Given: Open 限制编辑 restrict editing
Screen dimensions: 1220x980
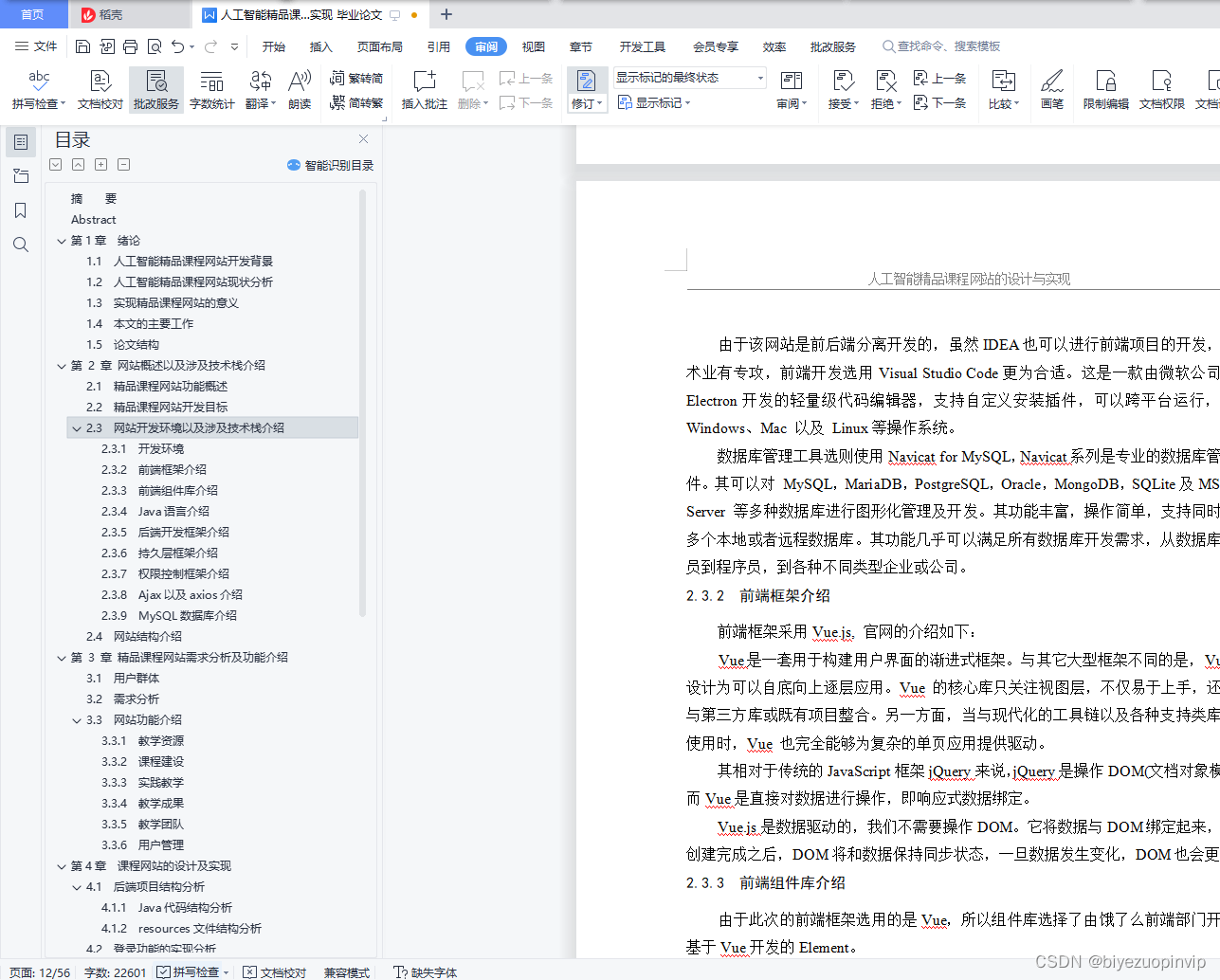Looking at the screenshot, I should coord(1106,89).
